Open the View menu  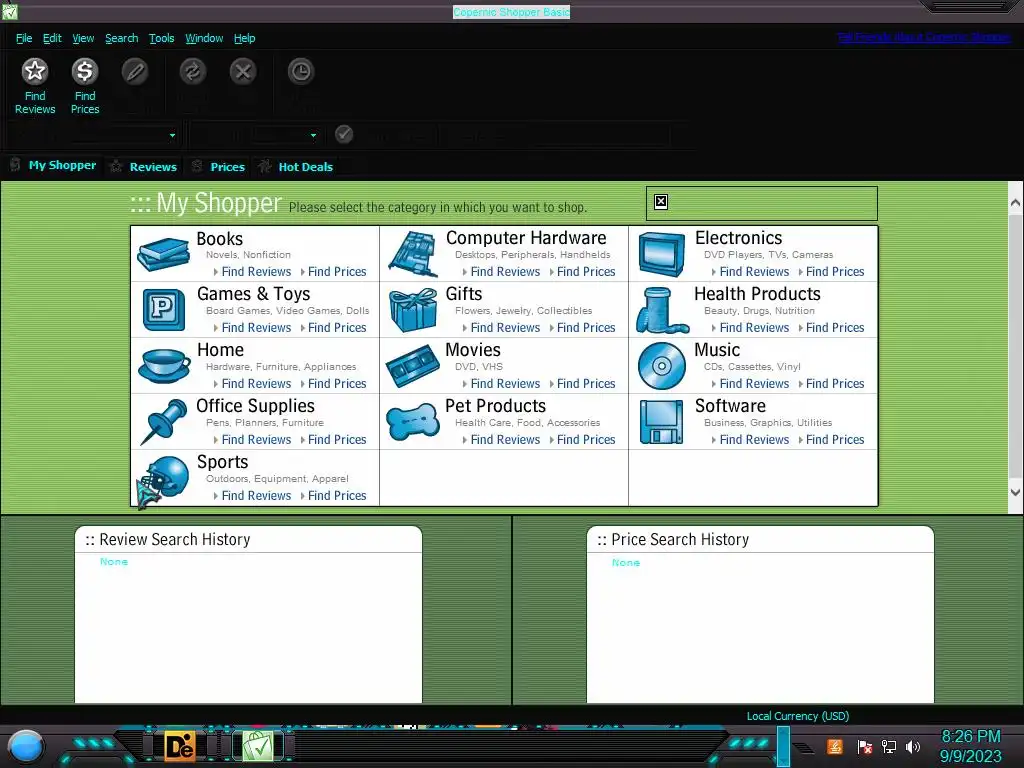point(83,38)
